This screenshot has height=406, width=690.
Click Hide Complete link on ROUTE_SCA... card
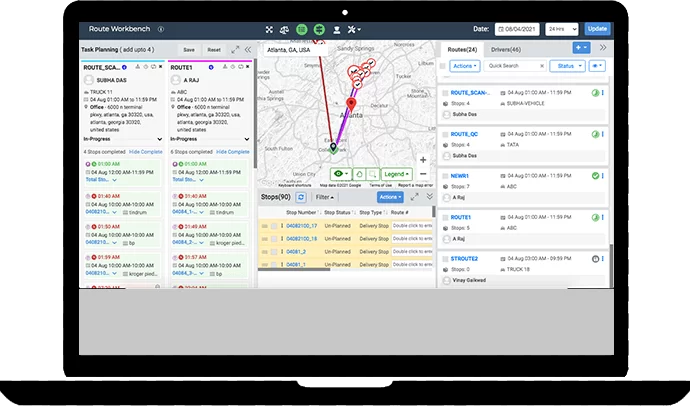(146, 152)
